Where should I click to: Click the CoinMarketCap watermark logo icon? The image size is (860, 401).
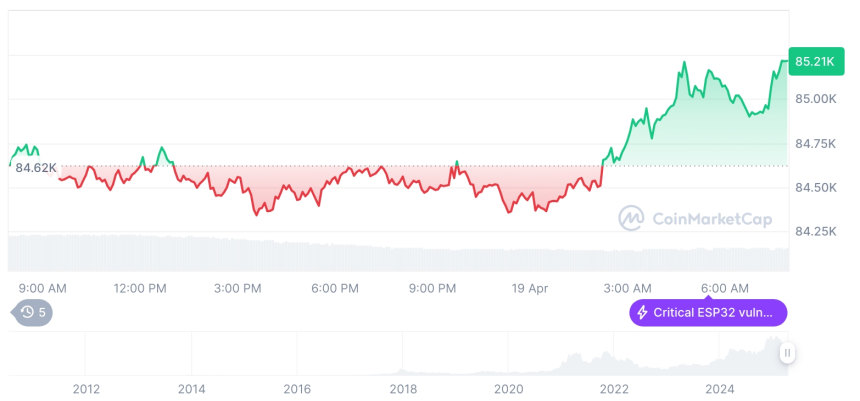click(x=630, y=218)
